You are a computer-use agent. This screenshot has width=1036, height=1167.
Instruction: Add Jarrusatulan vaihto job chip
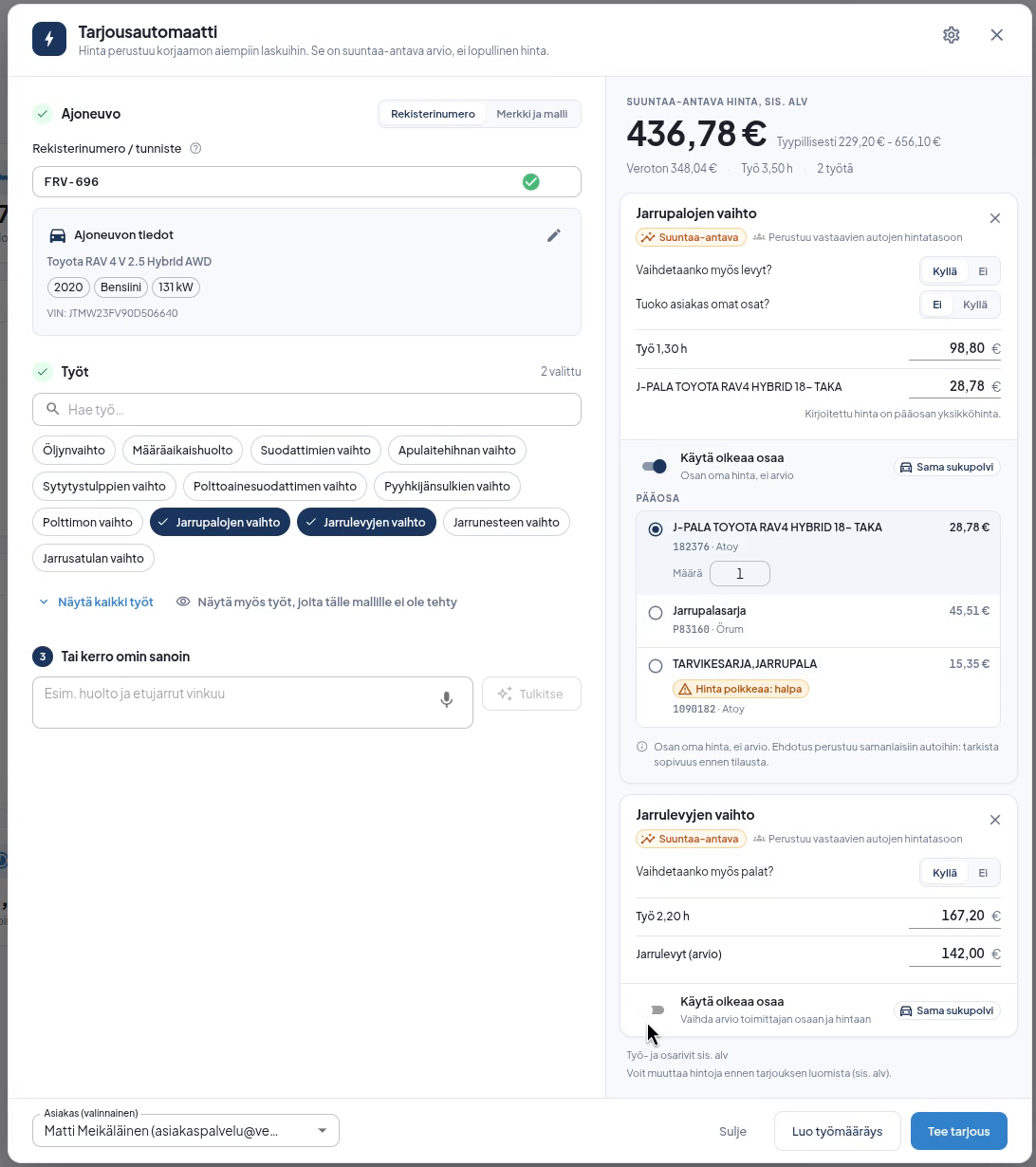point(93,558)
